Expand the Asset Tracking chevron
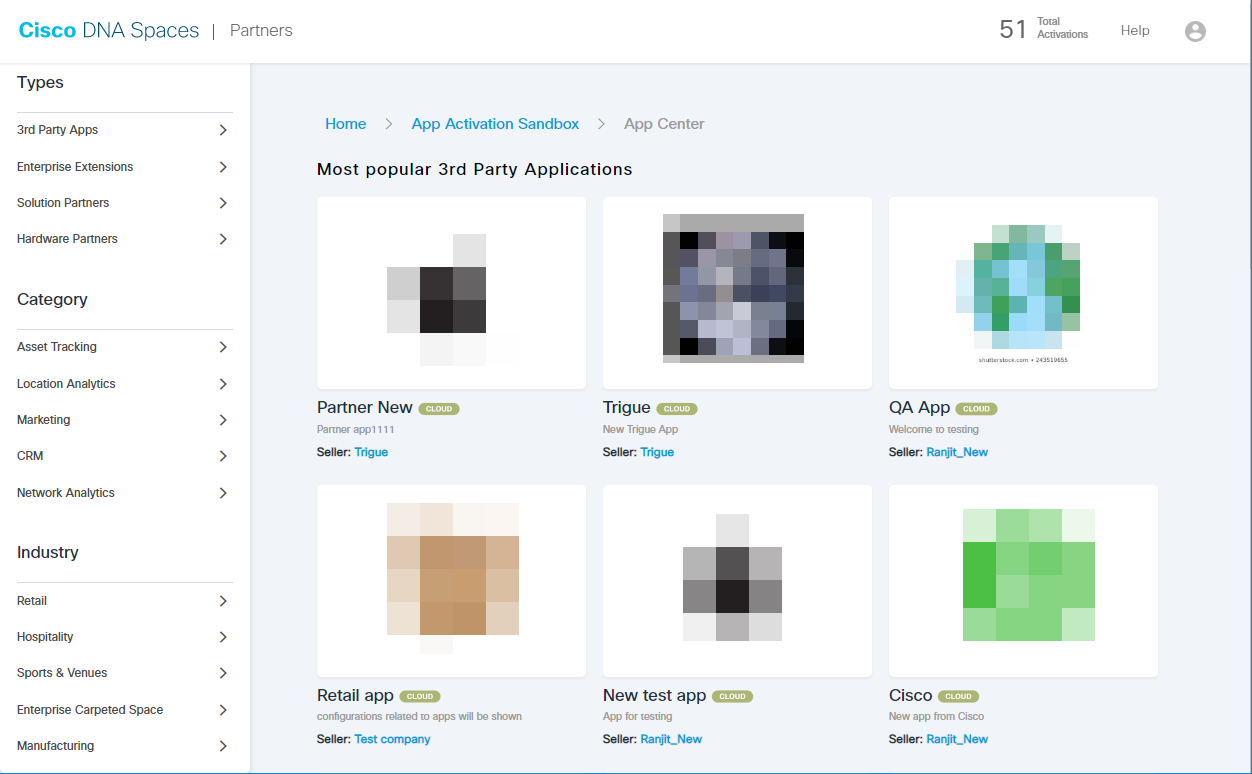1252x774 pixels. [223, 347]
